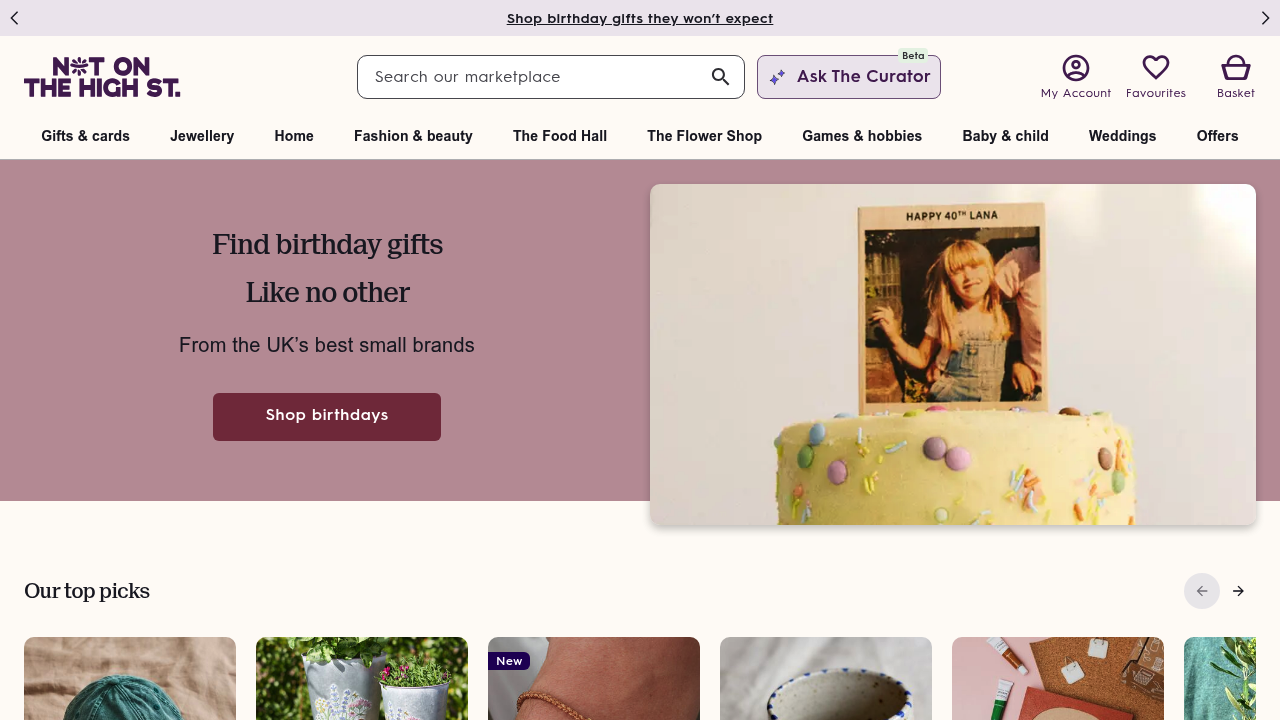The image size is (1280, 720).
Task: Open the Gifts & cards menu
Action: tap(85, 136)
